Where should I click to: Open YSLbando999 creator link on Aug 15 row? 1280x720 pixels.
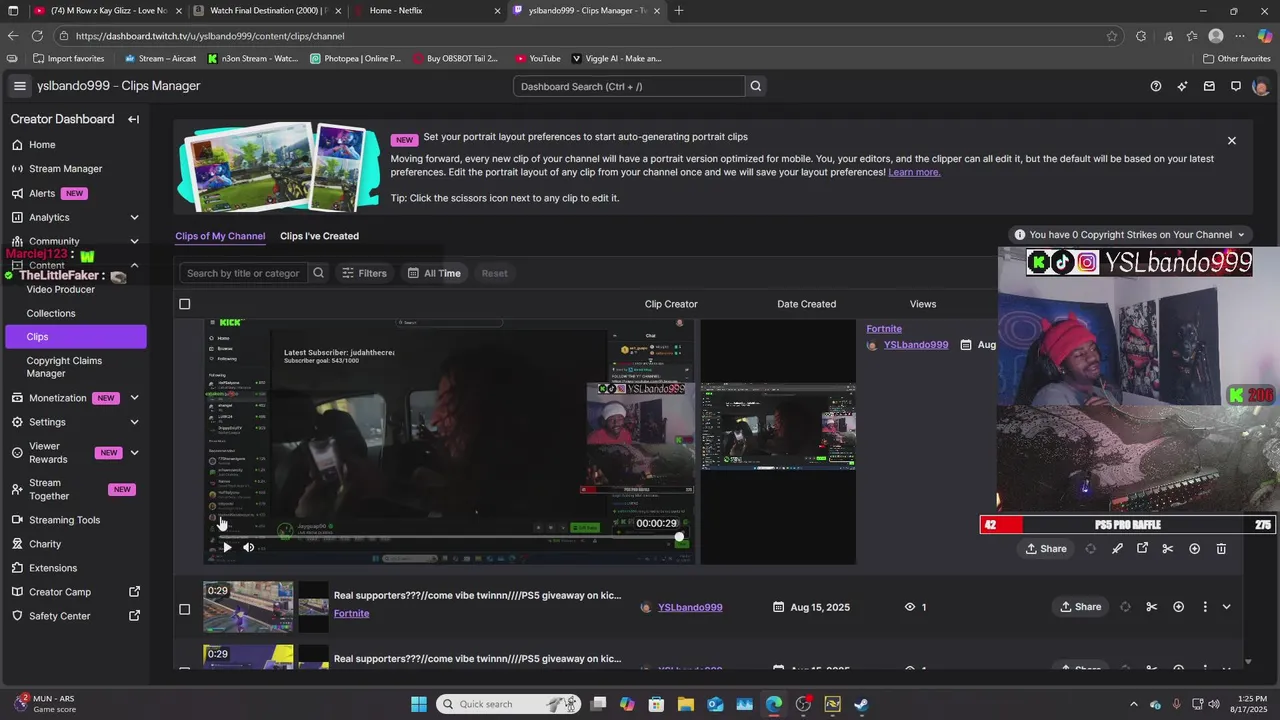[x=690, y=607]
